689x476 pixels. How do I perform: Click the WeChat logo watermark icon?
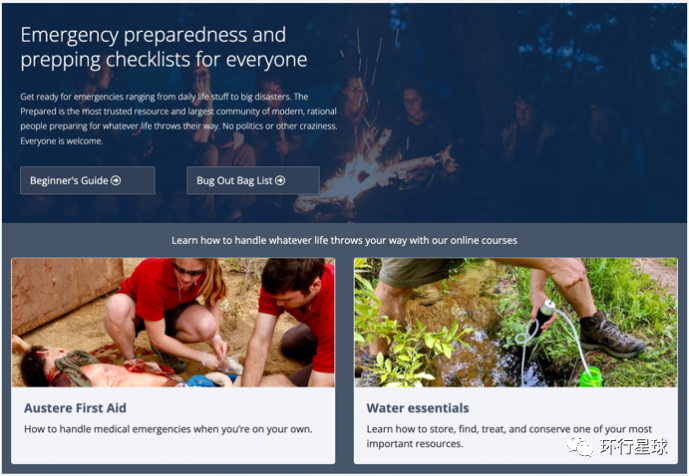pyautogui.click(x=580, y=446)
